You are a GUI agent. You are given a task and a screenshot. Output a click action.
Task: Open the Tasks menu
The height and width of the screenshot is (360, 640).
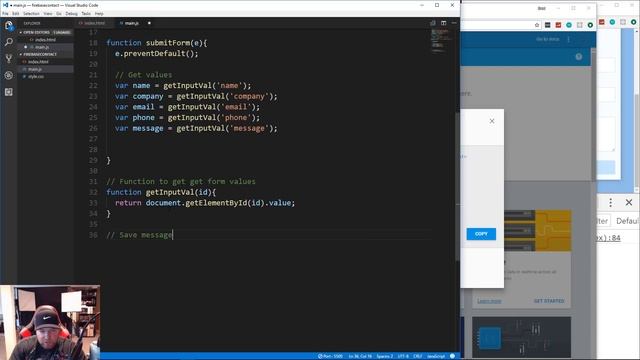coord(86,13)
